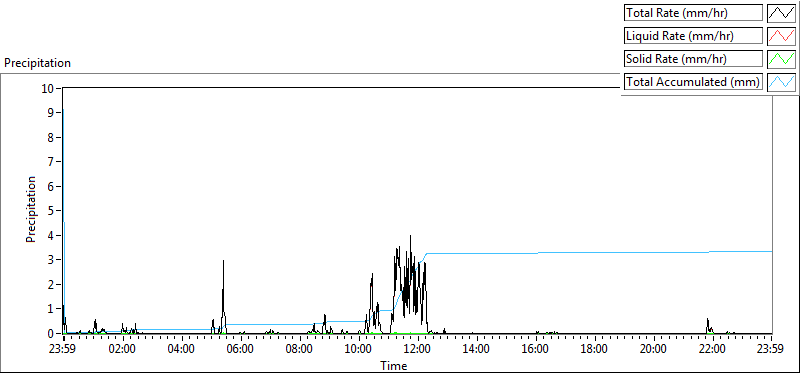Click the 12:00 time tick label
The width and height of the screenshot is (800, 373).
click(x=418, y=350)
